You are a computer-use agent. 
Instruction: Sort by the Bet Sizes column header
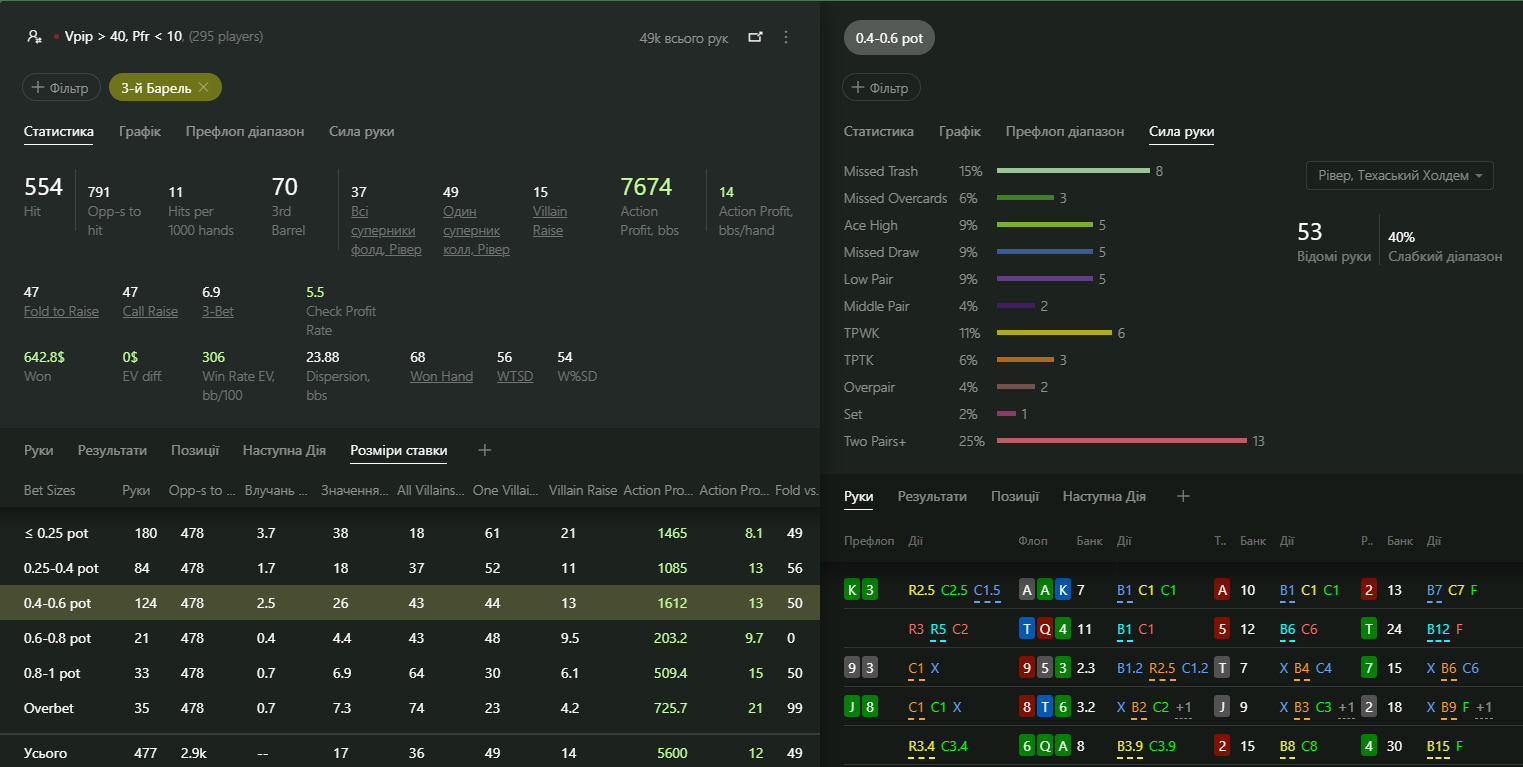[50, 490]
